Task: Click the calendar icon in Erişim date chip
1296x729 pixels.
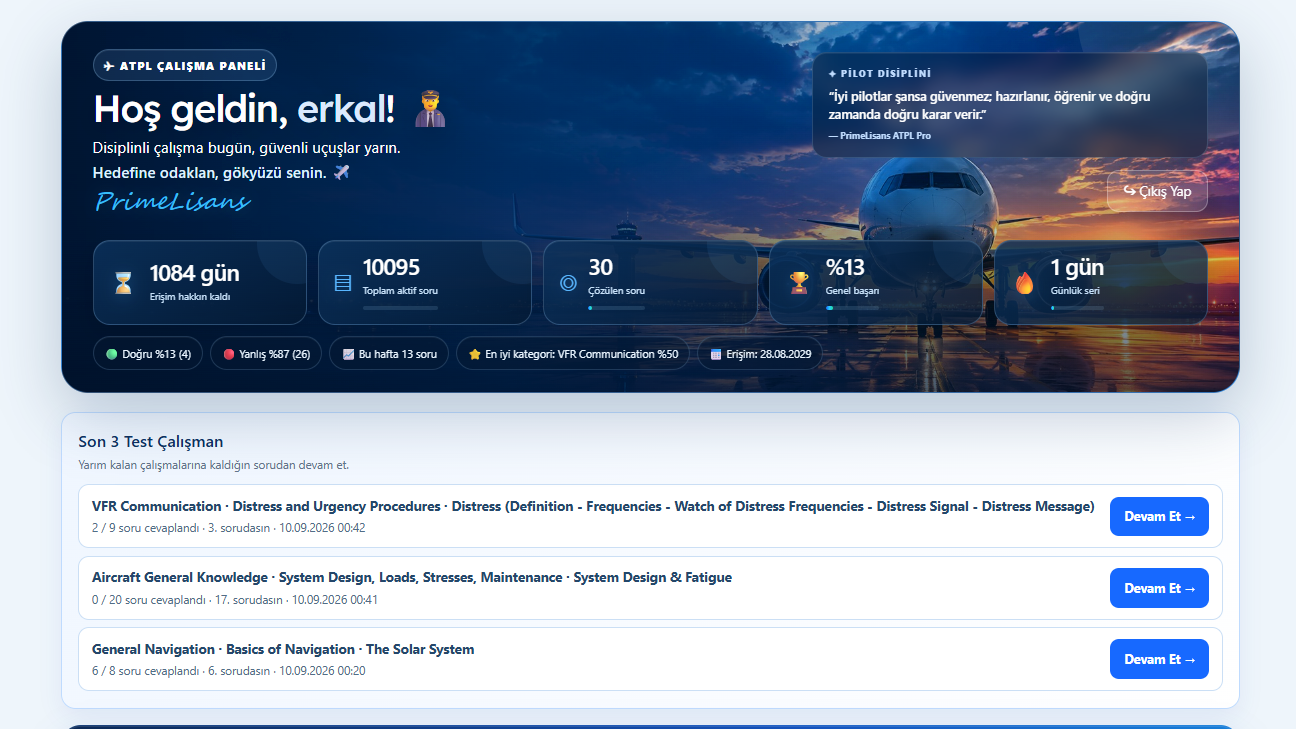Action: [716, 354]
